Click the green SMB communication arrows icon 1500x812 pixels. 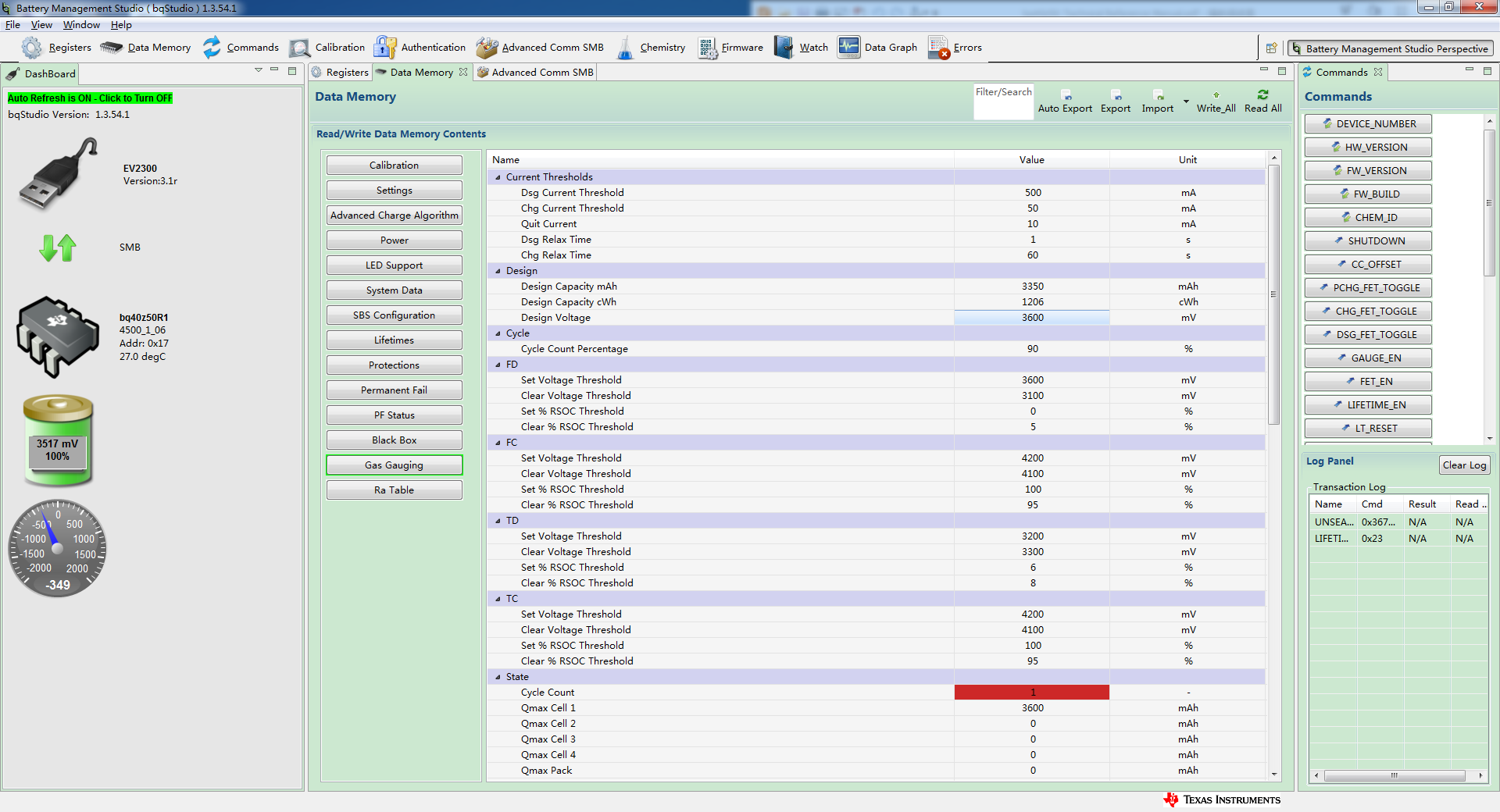click(x=58, y=248)
